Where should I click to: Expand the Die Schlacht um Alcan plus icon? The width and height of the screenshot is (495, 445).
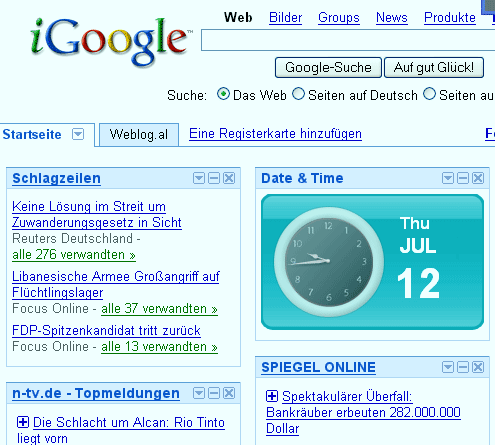click(x=23, y=422)
